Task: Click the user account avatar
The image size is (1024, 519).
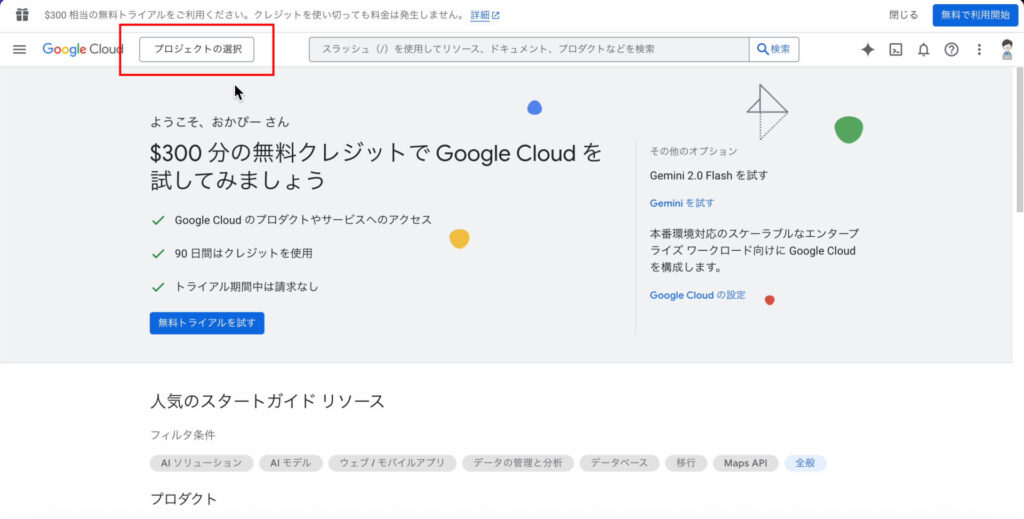Action: [x=1007, y=50]
